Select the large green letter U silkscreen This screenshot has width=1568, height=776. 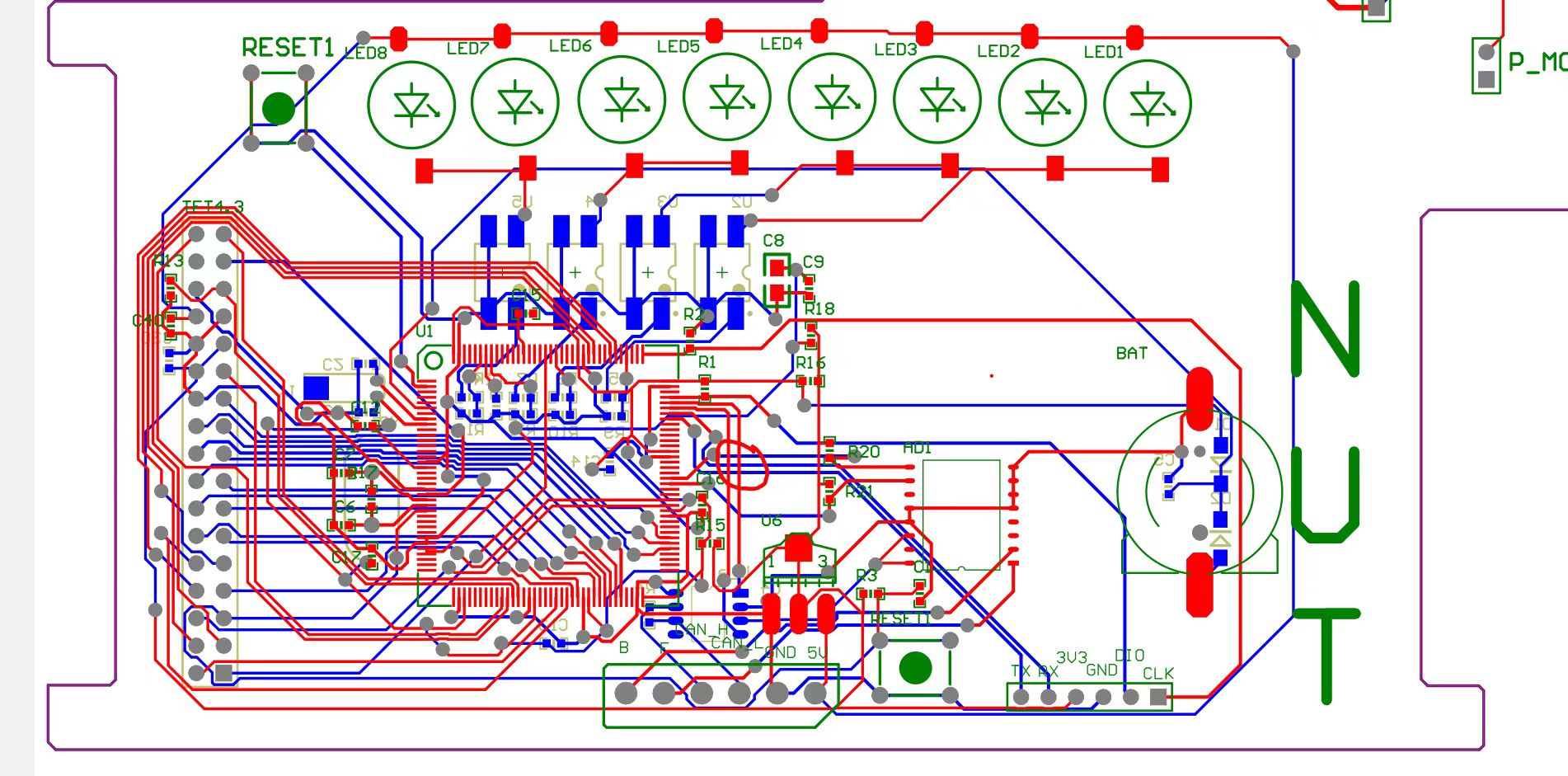click(x=1325, y=494)
